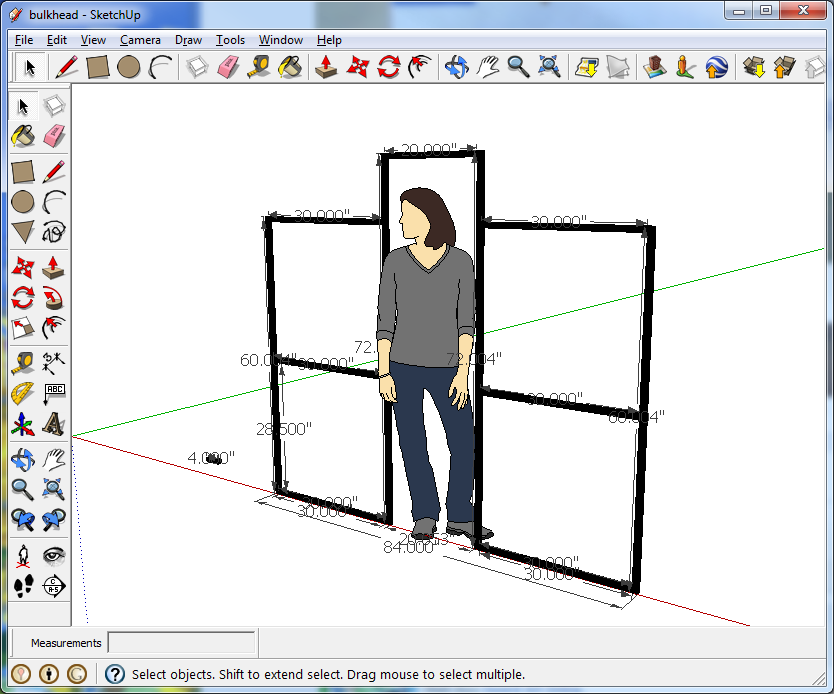Activate the 3D Text tool
This screenshot has height=694, width=834.
click(54, 425)
